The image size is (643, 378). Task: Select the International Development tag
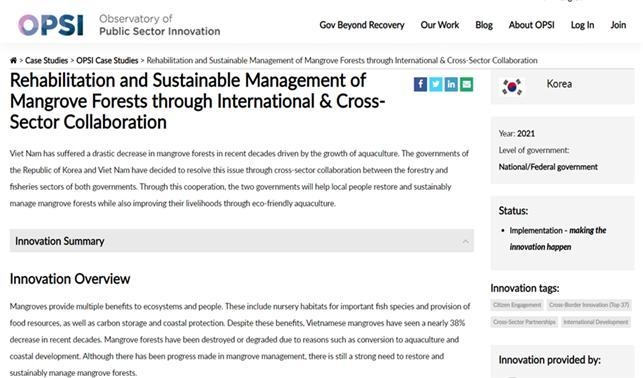tap(595, 322)
